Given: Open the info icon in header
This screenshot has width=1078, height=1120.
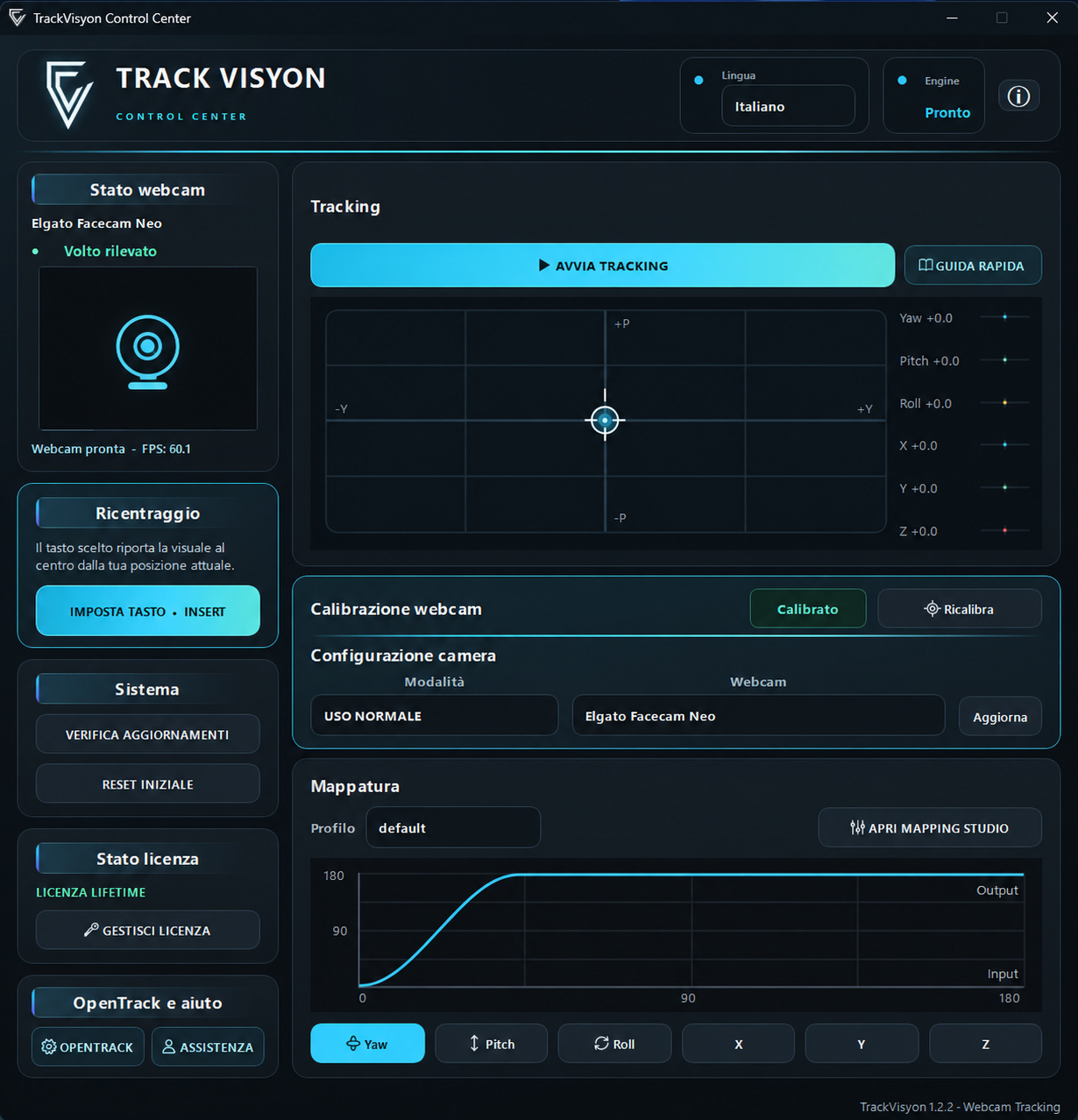Looking at the screenshot, I should 1018,96.
